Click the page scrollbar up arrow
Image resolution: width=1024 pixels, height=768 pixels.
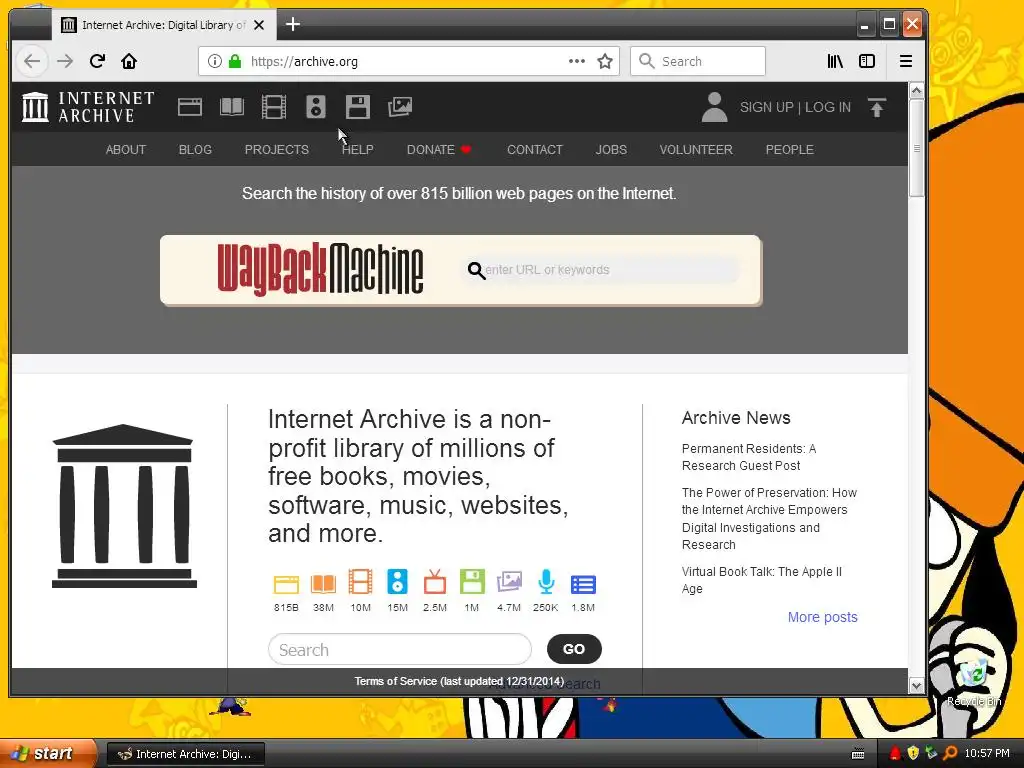pos(916,91)
